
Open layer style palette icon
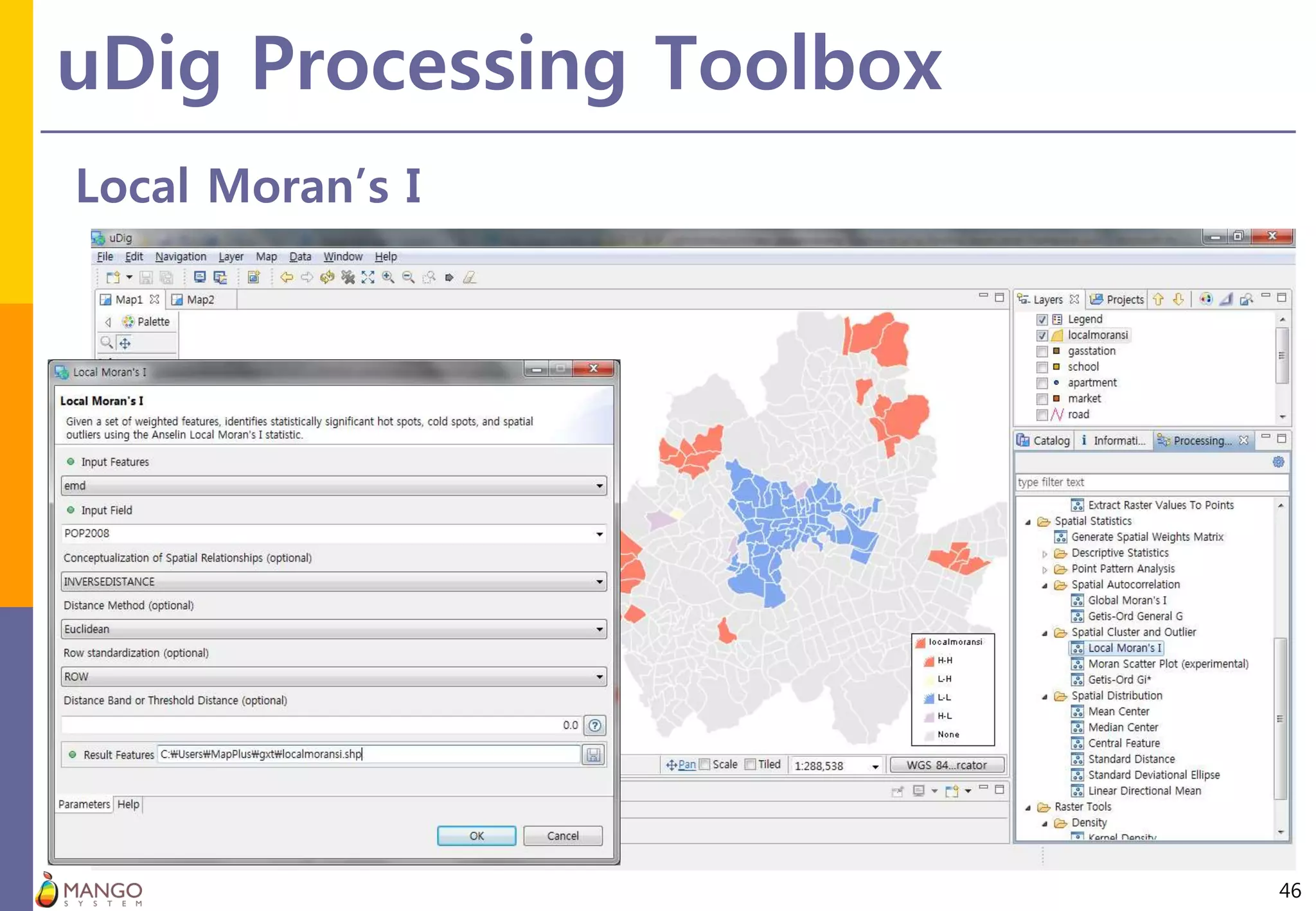(x=1205, y=299)
